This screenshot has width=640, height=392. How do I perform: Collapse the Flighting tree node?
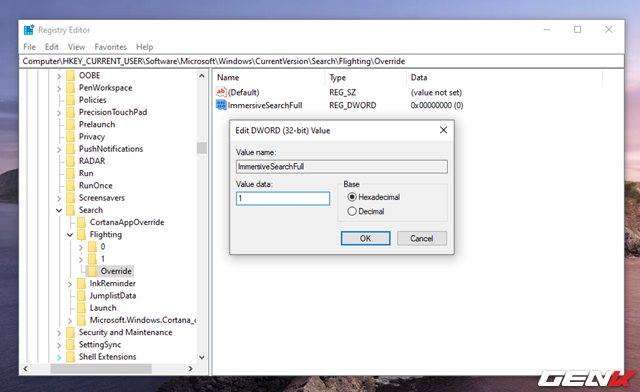[x=70, y=235]
